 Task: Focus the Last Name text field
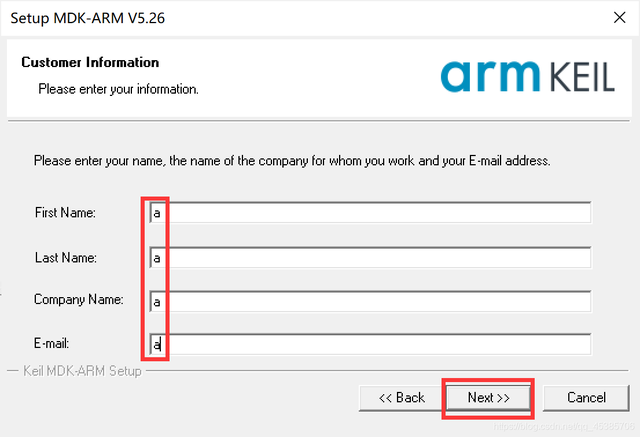(x=370, y=257)
